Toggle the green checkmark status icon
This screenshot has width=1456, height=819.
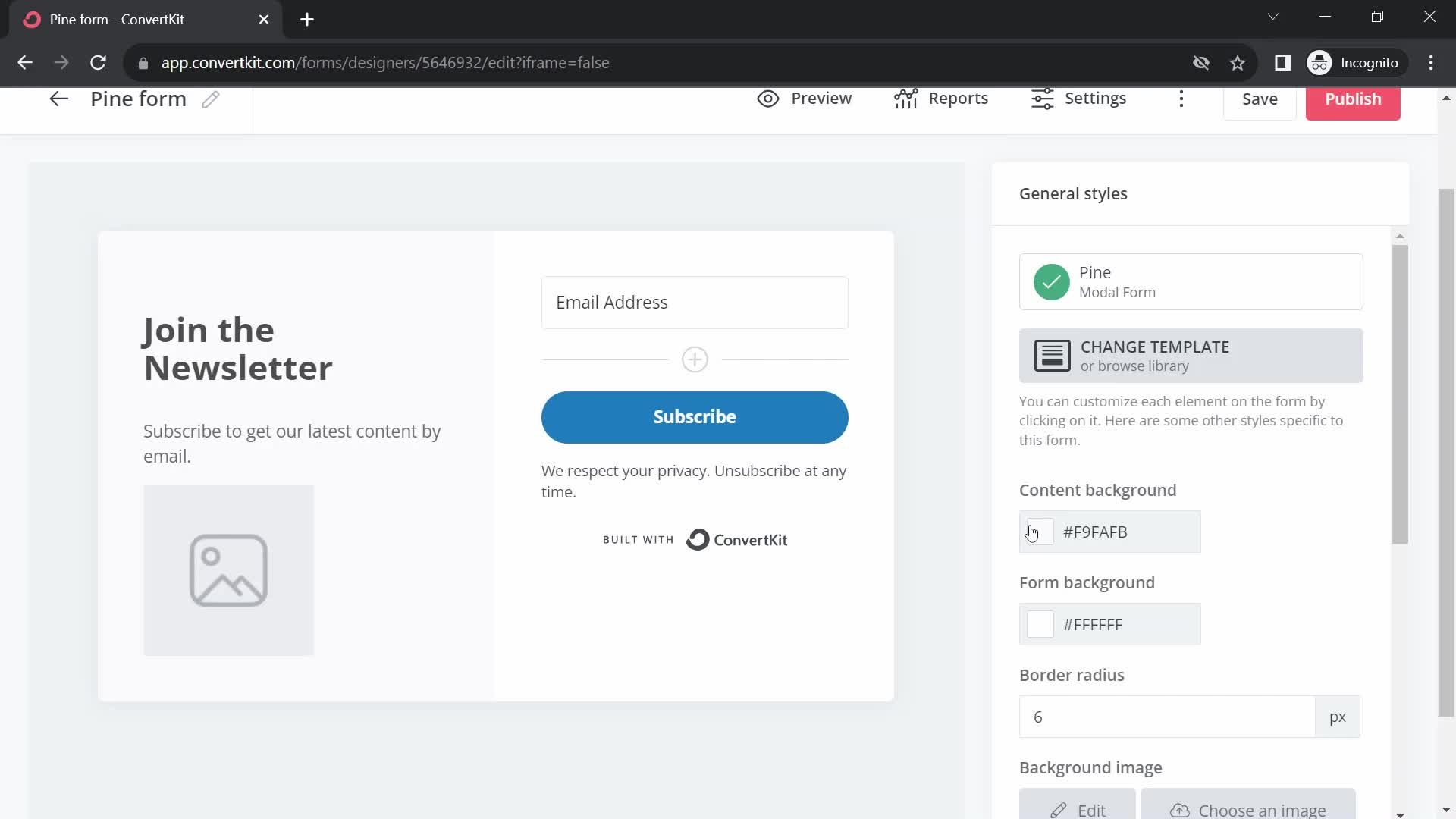point(1051,281)
